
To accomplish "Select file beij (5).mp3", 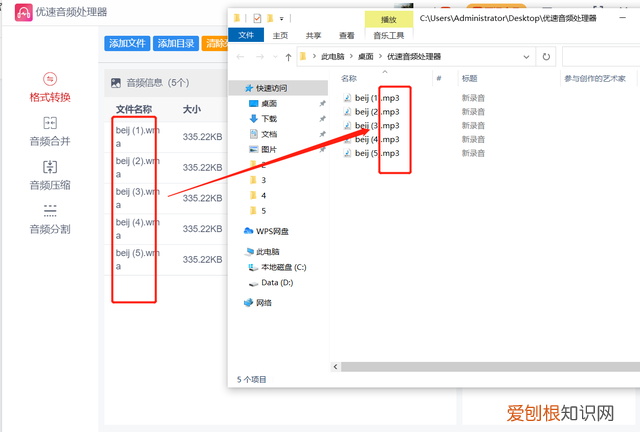I will click(x=377, y=154).
